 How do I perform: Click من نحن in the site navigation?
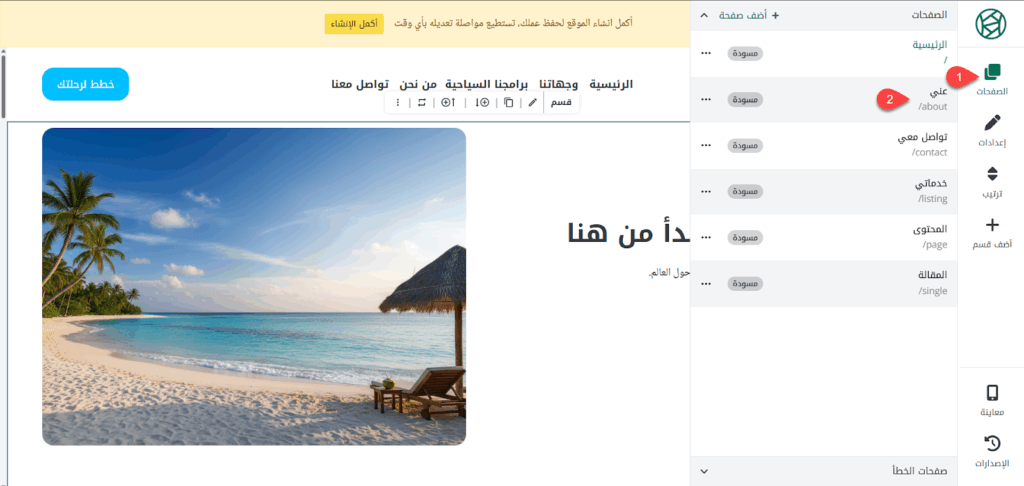pyautogui.click(x=418, y=84)
